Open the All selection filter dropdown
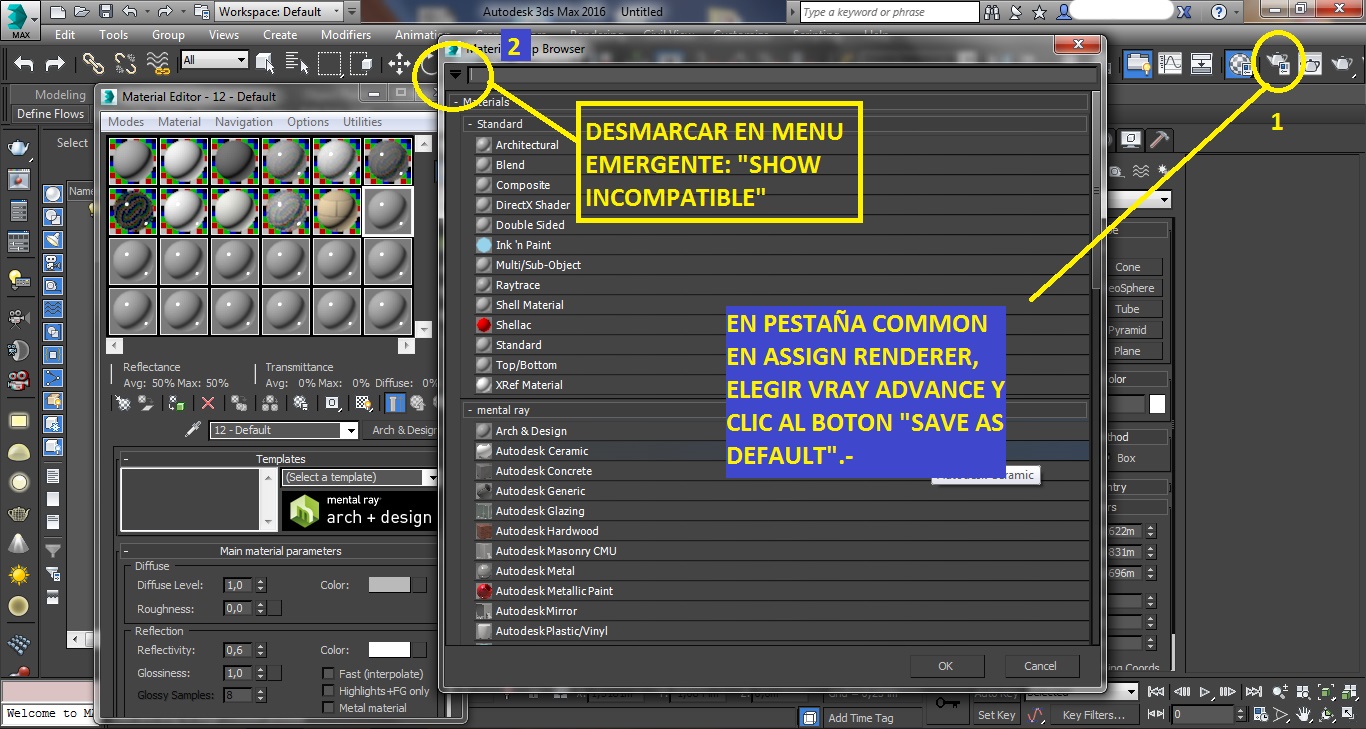Screen dimensions: 1366x729 pos(214,60)
